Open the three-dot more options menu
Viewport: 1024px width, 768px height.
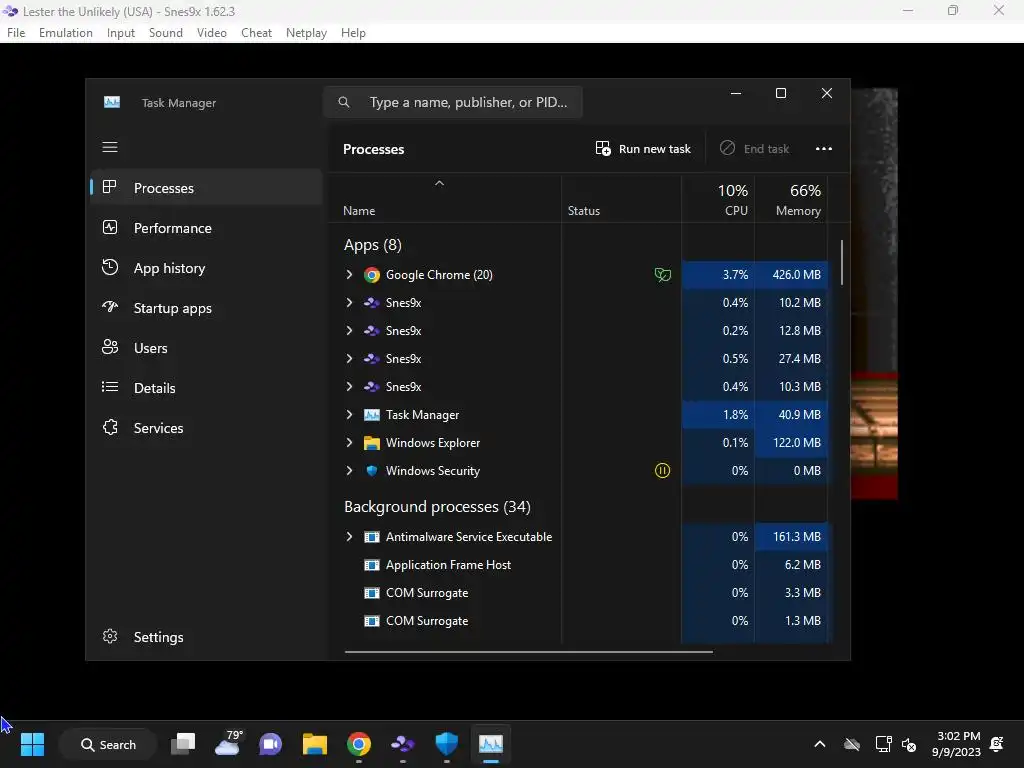[x=824, y=149]
